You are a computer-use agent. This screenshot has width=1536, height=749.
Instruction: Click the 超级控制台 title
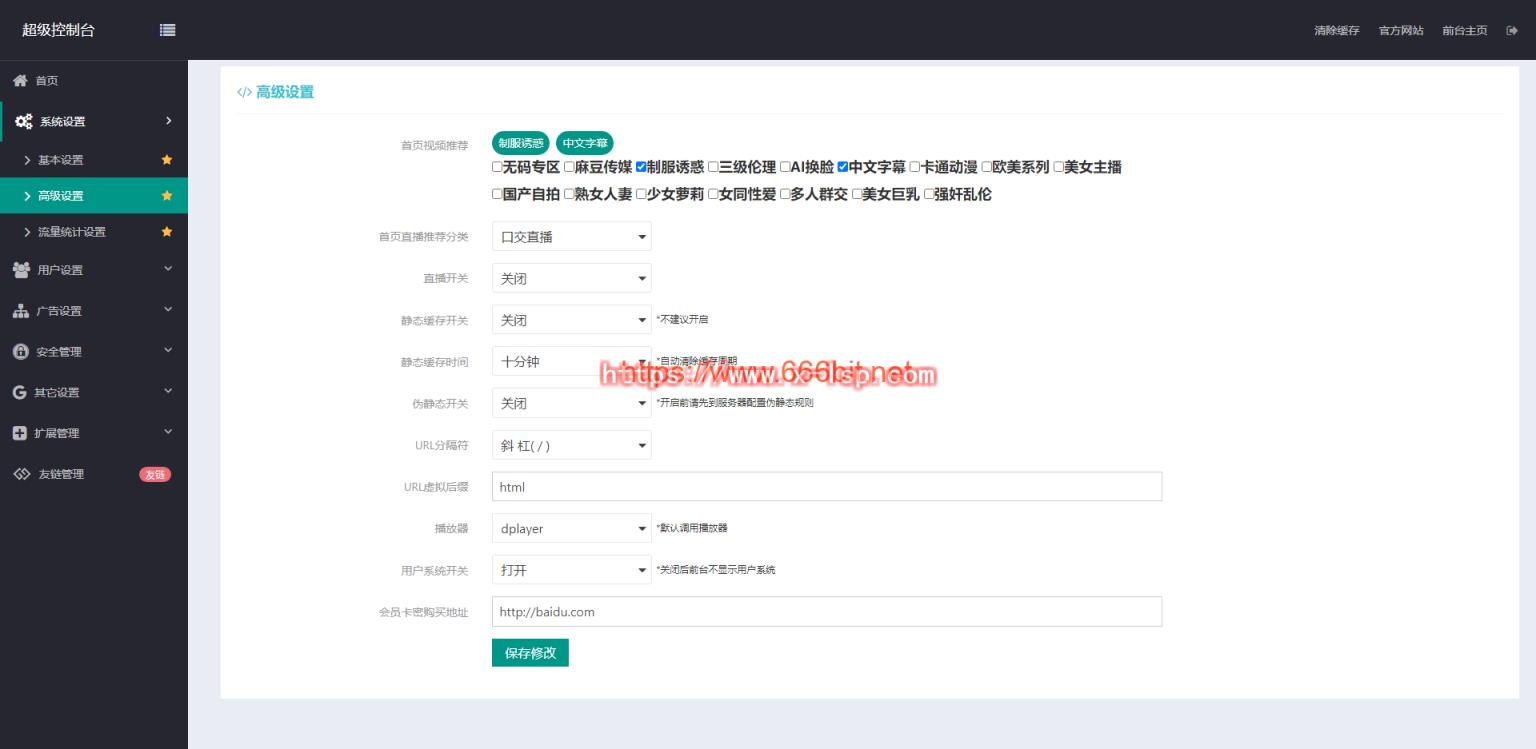(x=58, y=30)
